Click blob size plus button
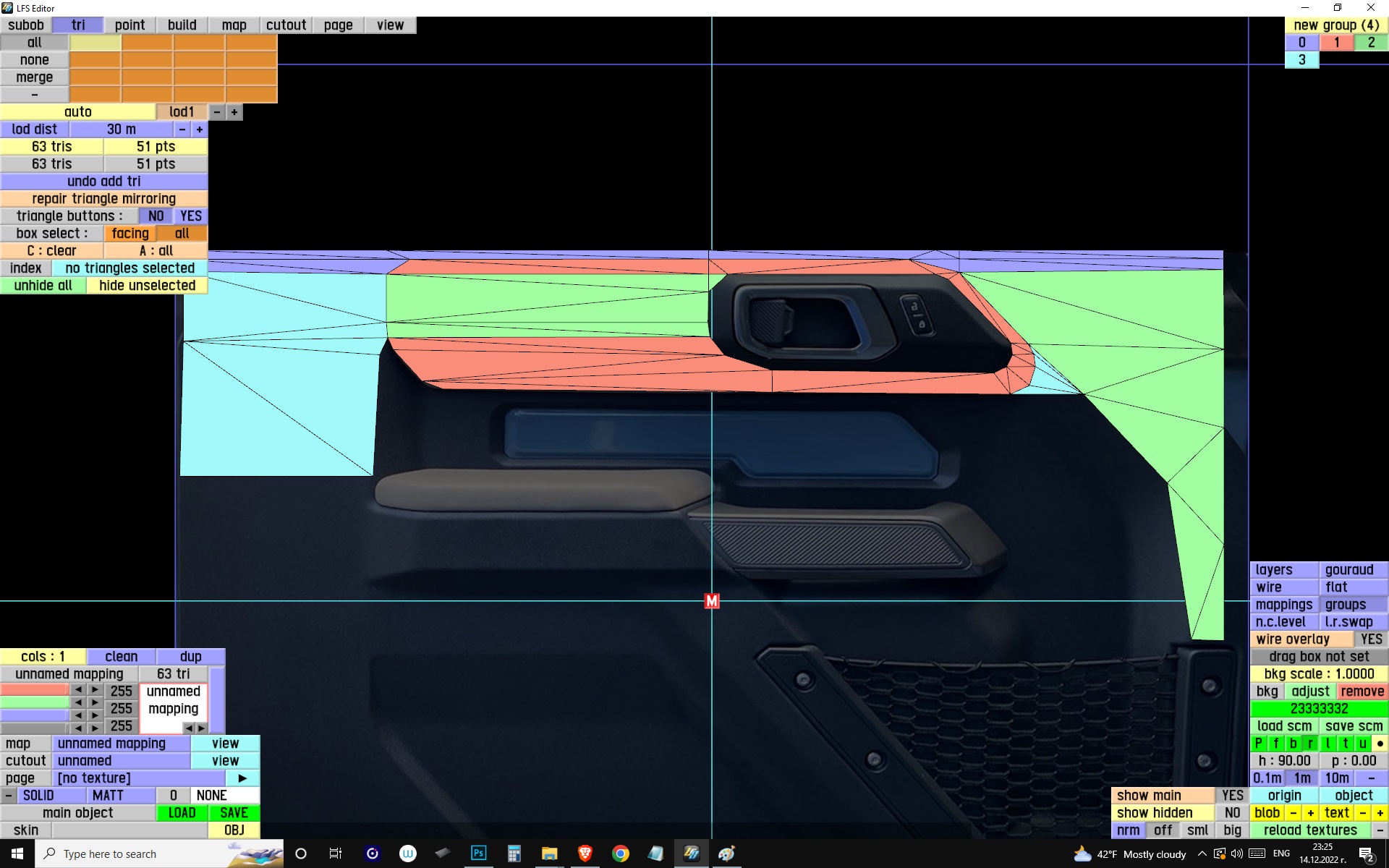 (1310, 813)
